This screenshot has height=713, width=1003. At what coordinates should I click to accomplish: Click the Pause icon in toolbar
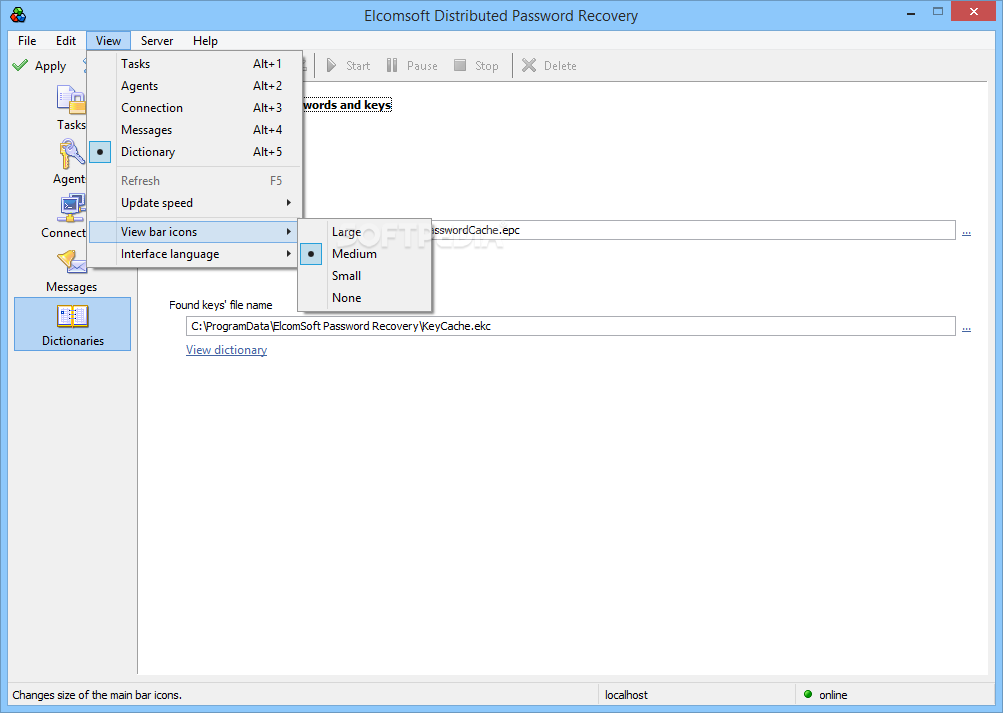tap(391, 65)
